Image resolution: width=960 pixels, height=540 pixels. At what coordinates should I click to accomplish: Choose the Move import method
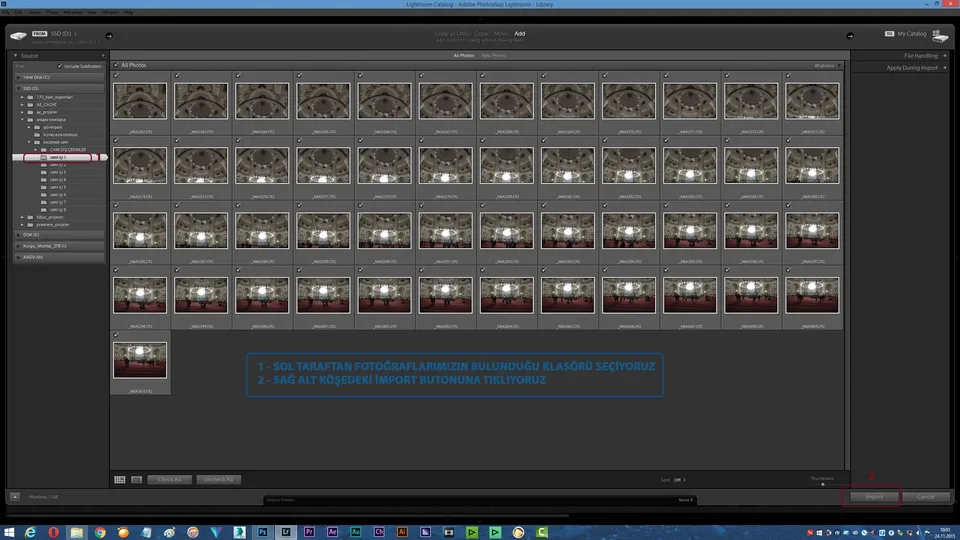coord(501,34)
